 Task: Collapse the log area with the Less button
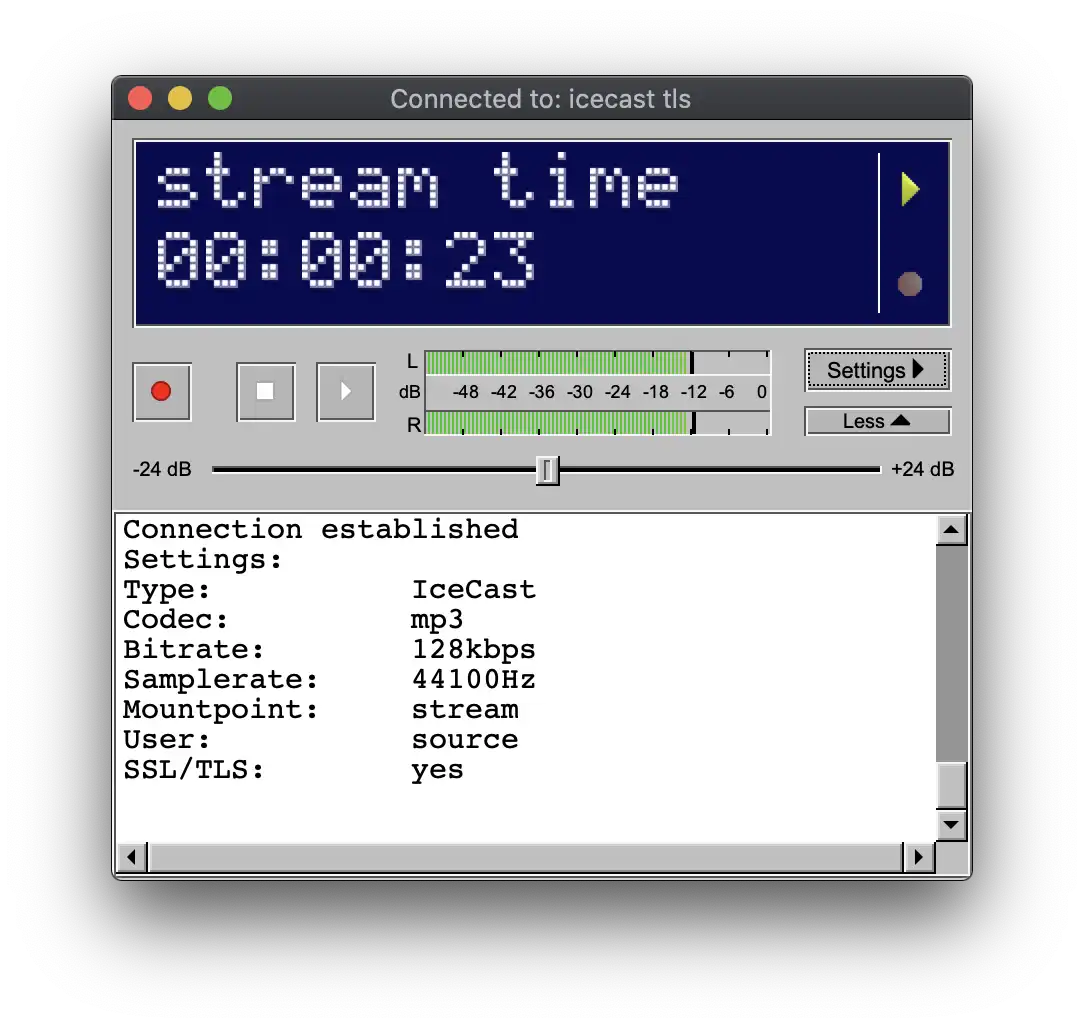pos(877,421)
